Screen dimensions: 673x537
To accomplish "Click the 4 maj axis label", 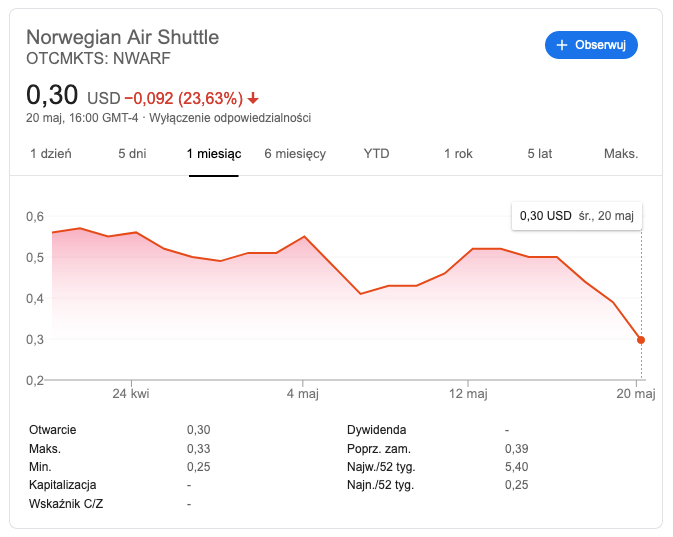I will [x=303, y=394].
